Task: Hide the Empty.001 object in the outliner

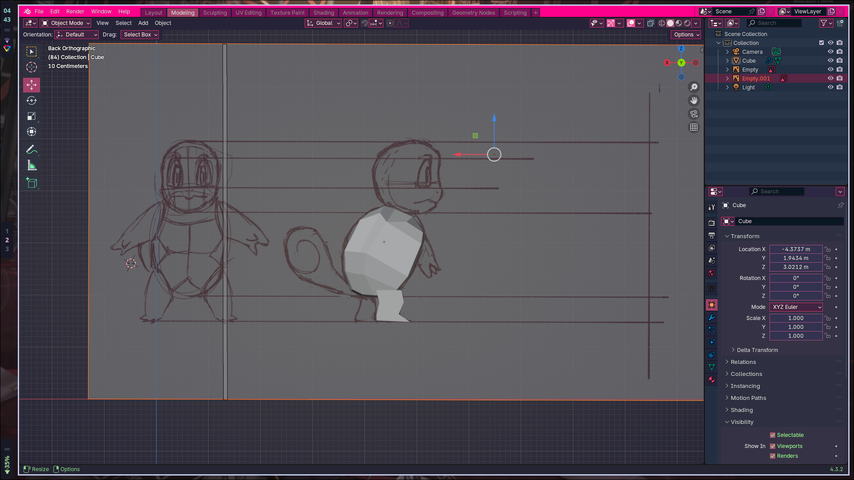Action: (x=831, y=78)
